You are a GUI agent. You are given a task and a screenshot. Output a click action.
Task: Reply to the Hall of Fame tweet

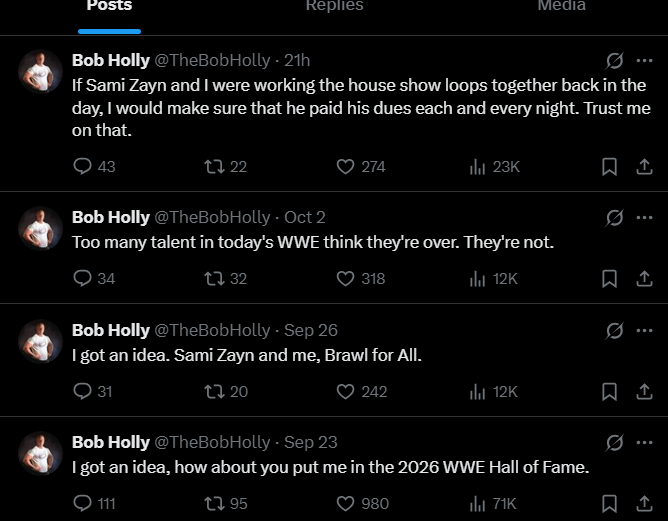pyautogui.click(x=83, y=504)
